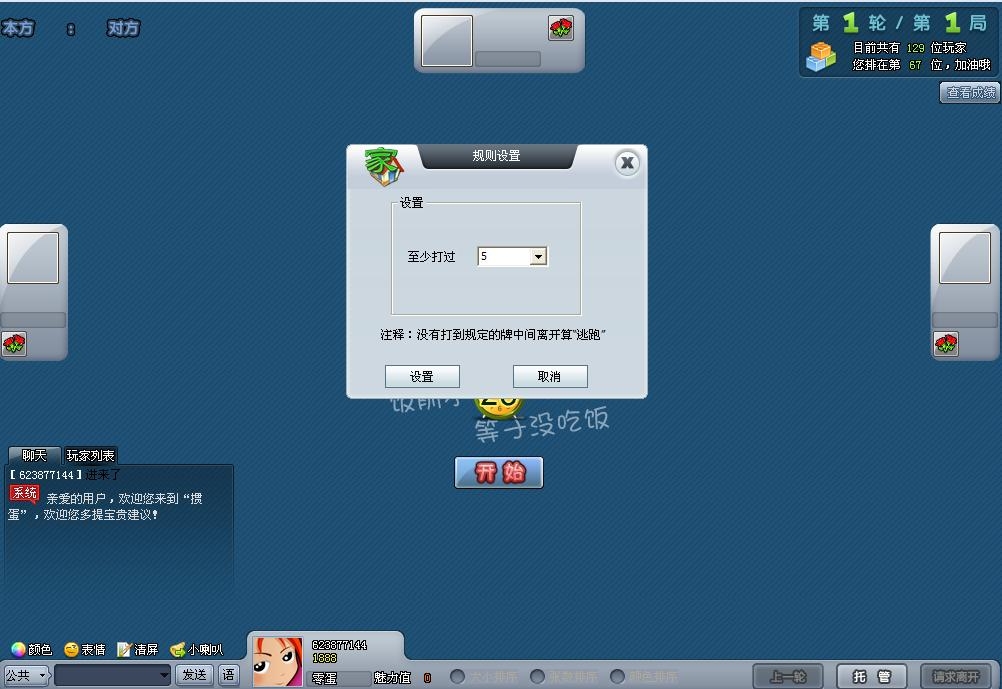This screenshot has height=689, width=1002.
Task: Switch to the 玩家列表 tab
Action: pyautogui.click(x=90, y=456)
